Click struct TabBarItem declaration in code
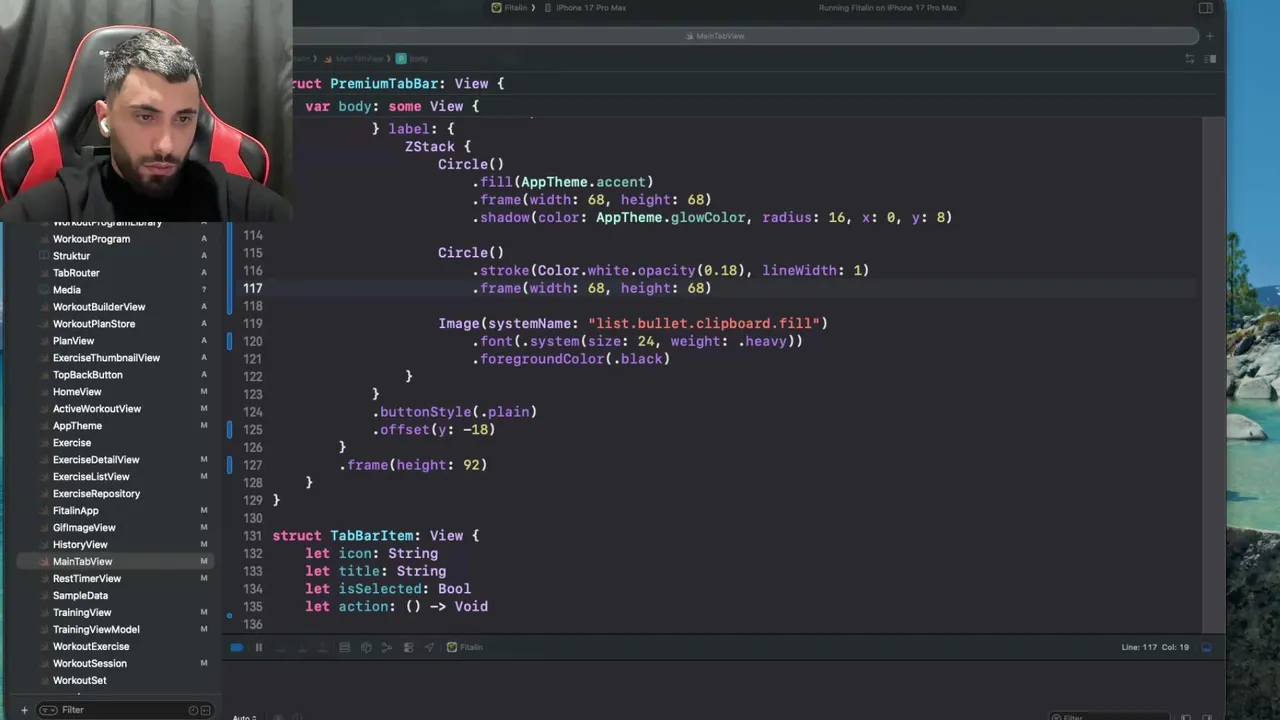Viewport: 1280px width, 720px height. [376, 536]
